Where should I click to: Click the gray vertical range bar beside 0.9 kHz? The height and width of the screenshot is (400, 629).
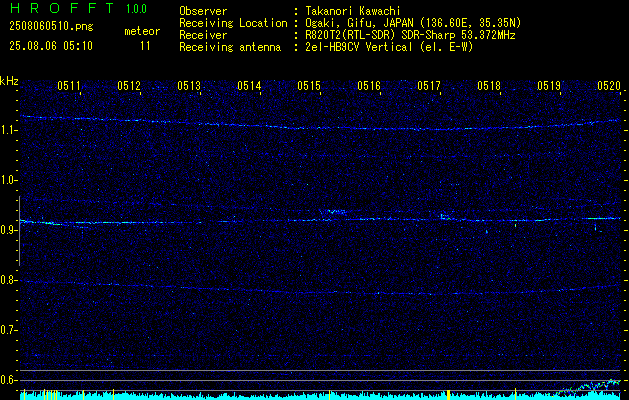19,231
